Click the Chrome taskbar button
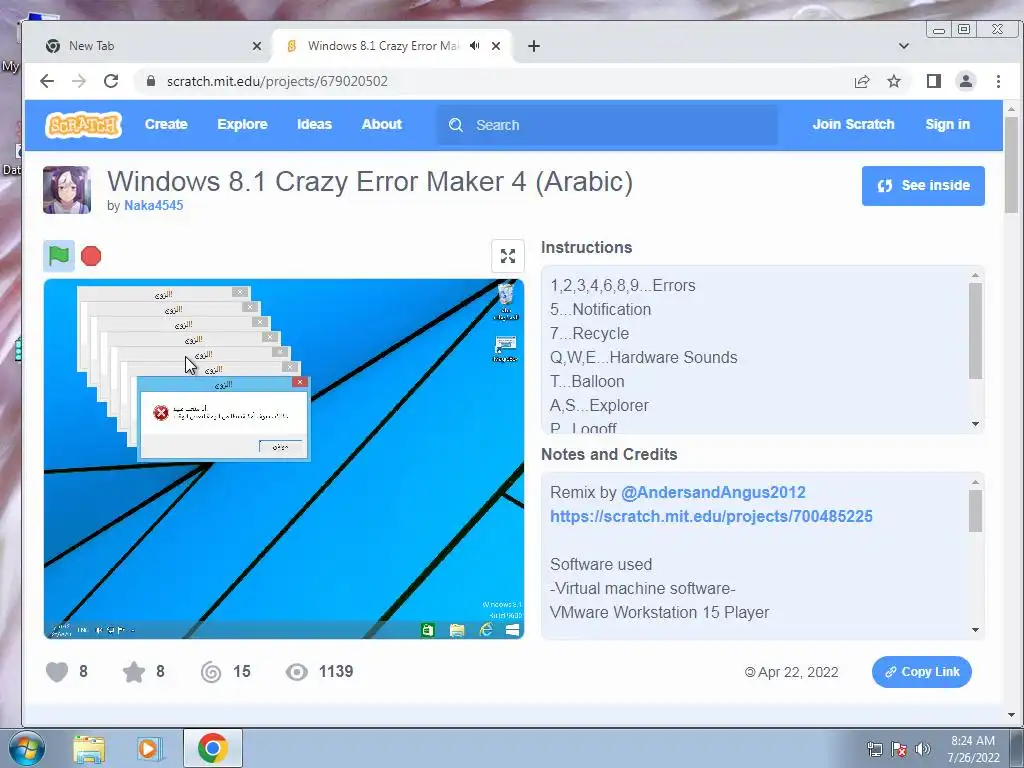This screenshot has width=1024, height=768. pos(212,748)
